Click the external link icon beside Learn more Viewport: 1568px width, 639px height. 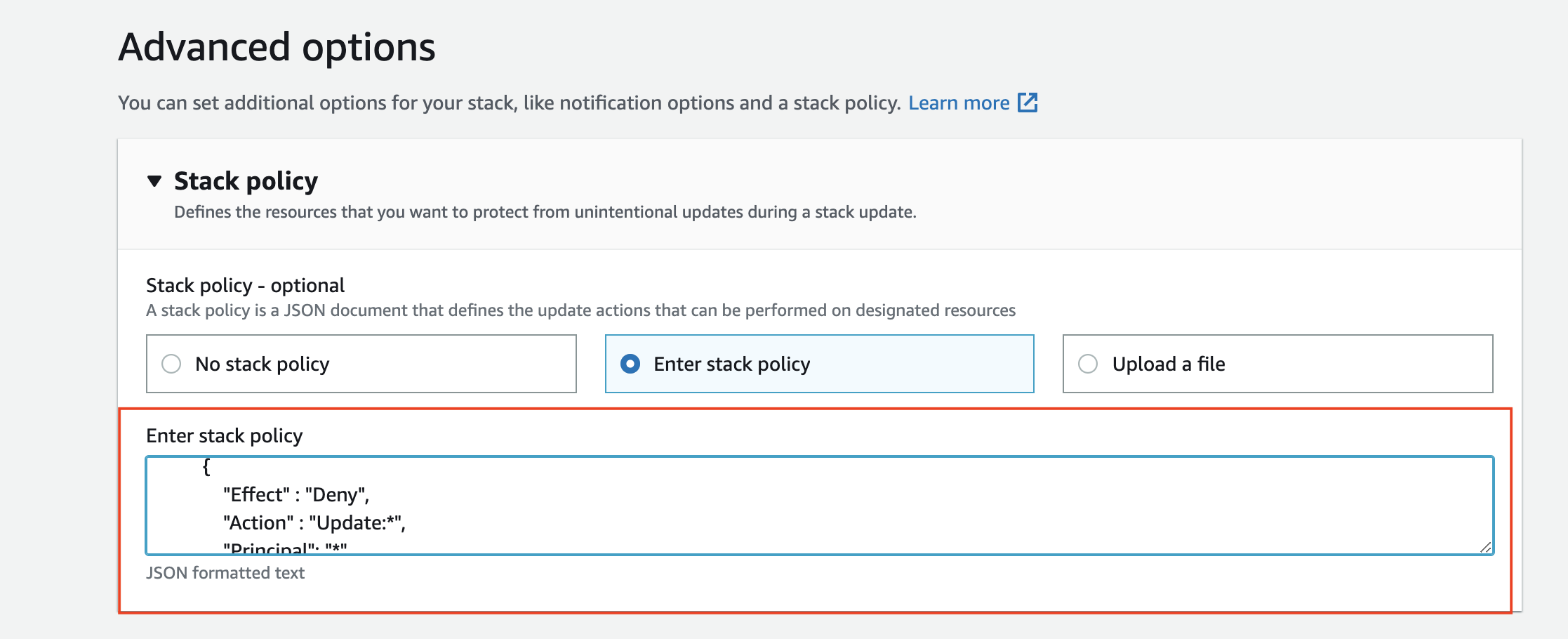pyautogui.click(x=1028, y=103)
